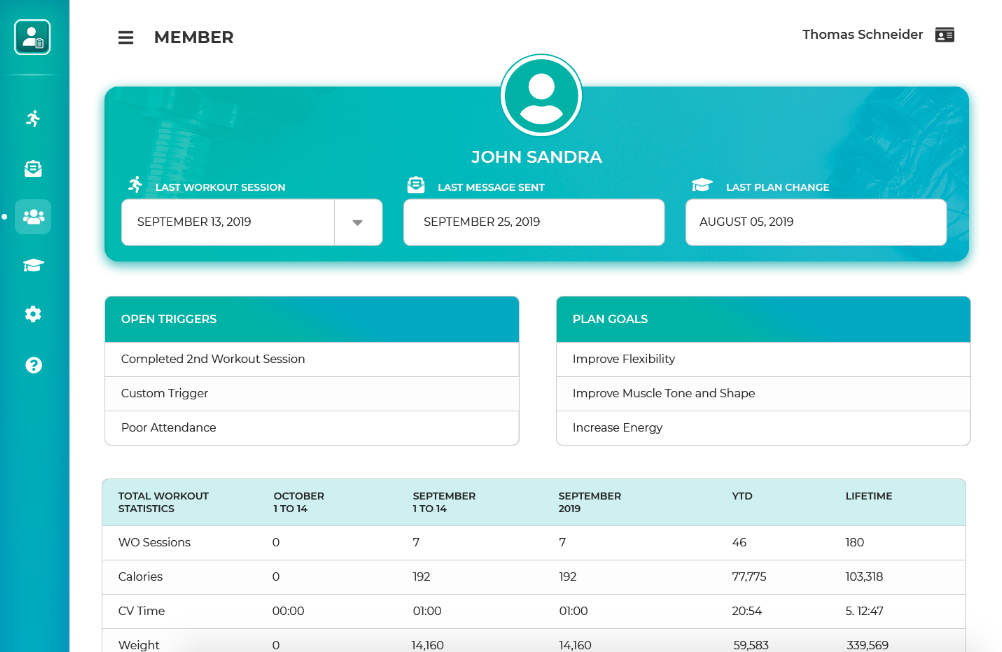Click the ID card icon beside Thomas Schneider

coord(944,35)
